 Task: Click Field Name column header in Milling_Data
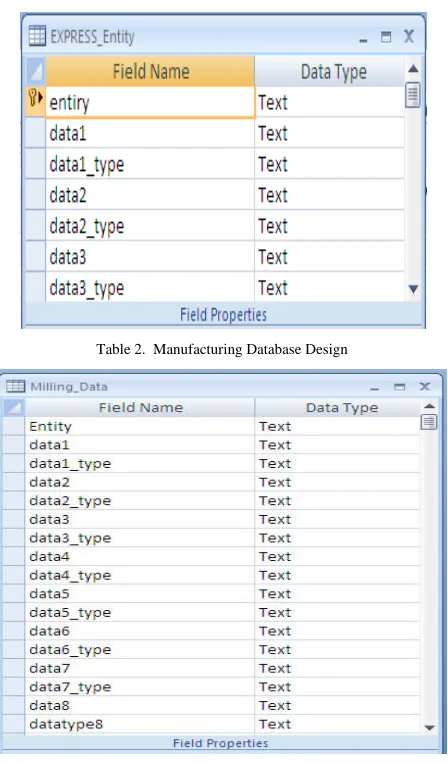(139, 407)
